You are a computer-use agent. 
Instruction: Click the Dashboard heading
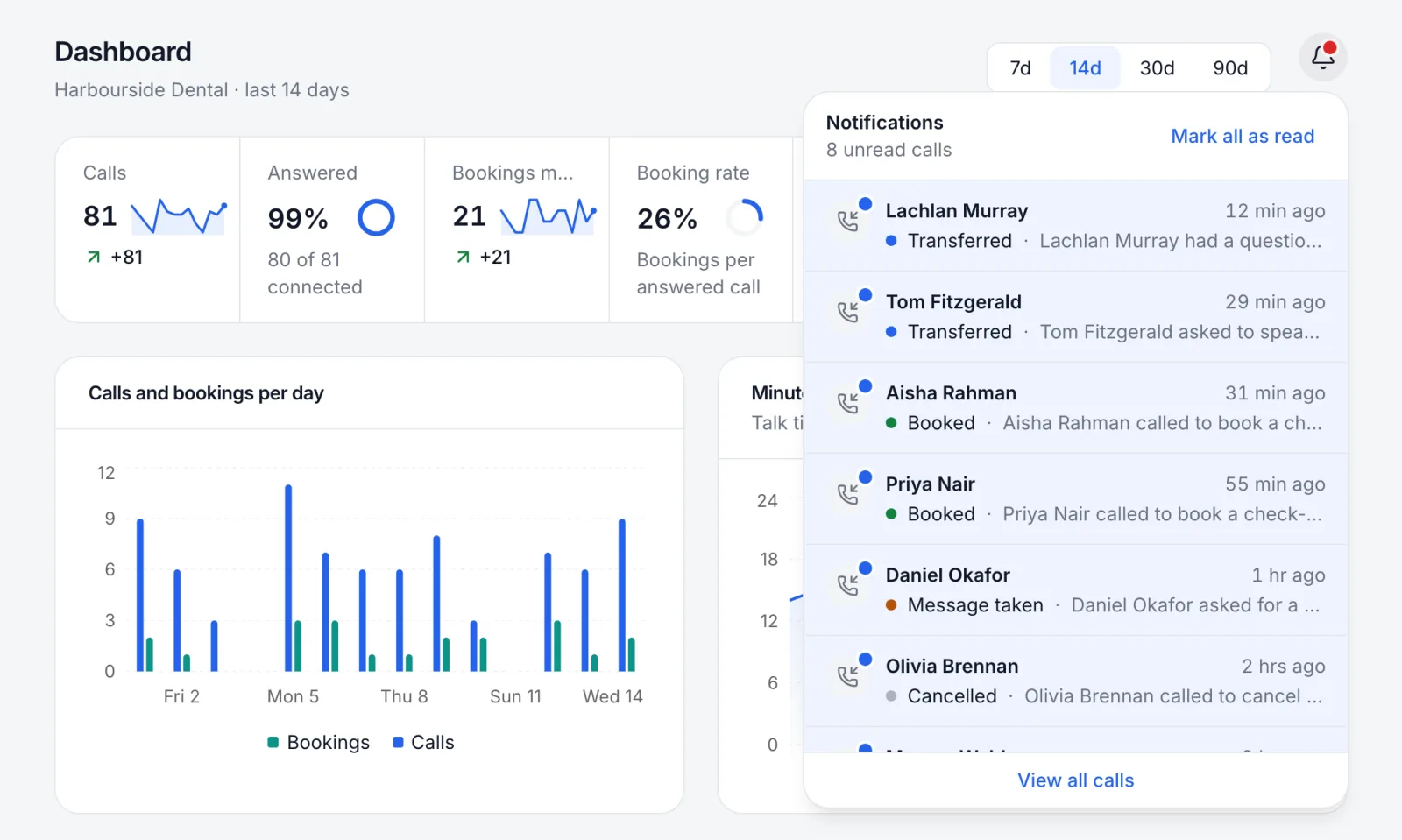pyautogui.click(x=123, y=52)
